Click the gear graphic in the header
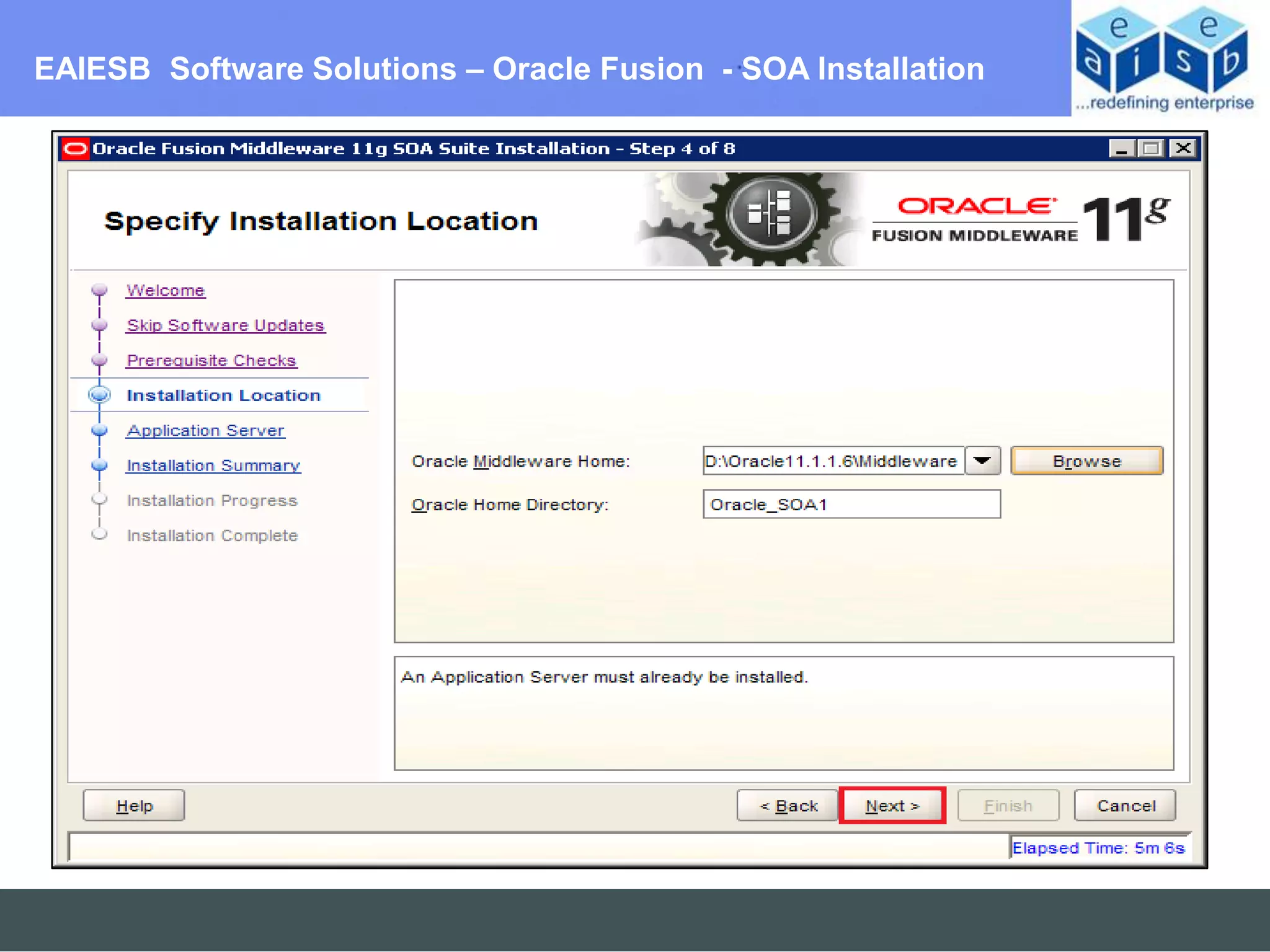The width and height of the screenshot is (1270, 952). tap(749, 219)
